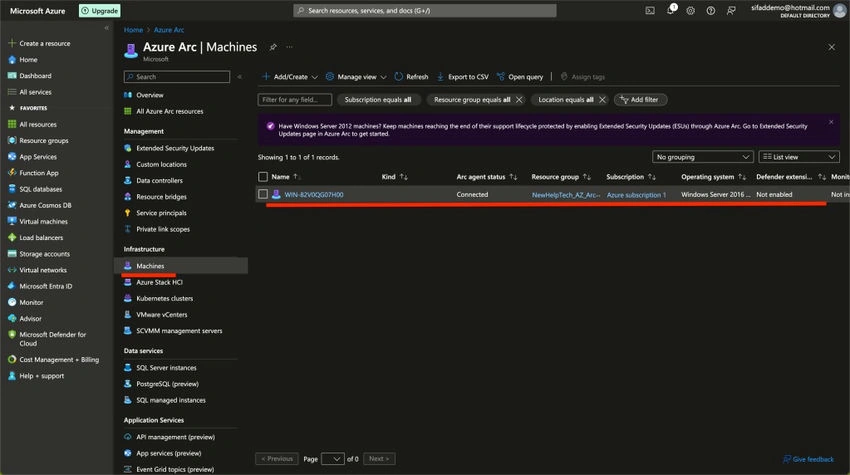The width and height of the screenshot is (850, 475).
Task: Open Azure Stack HCI
Action: point(159,282)
